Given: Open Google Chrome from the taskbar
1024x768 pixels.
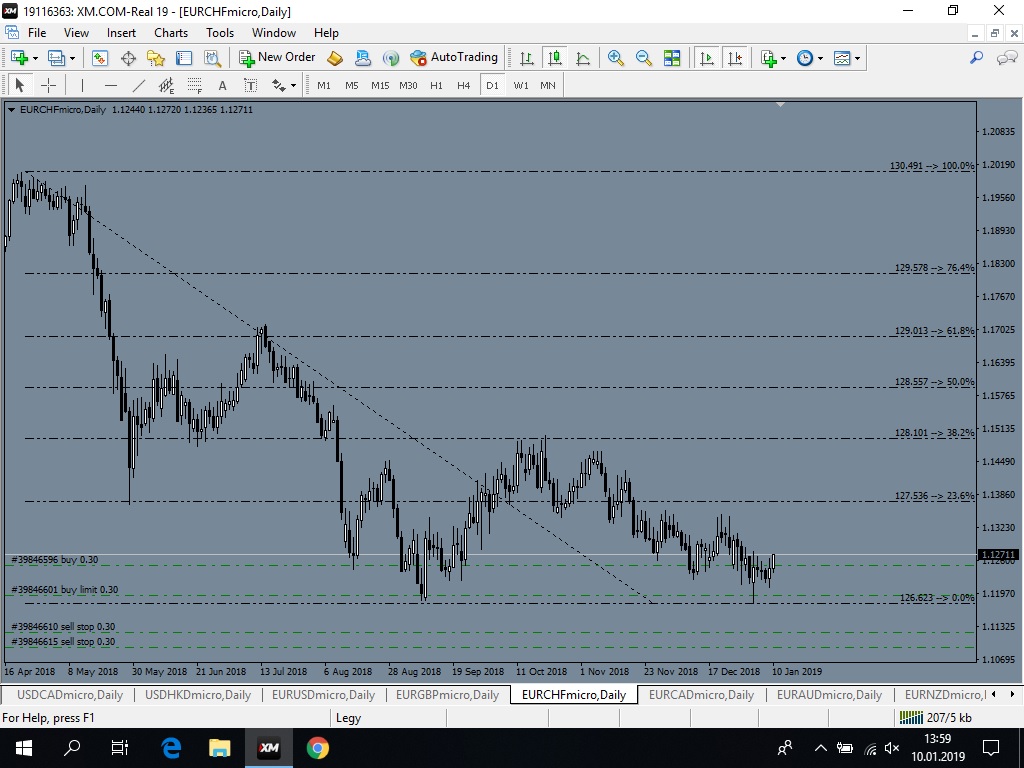Looking at the screenshot, I should [x=318, y=748].
